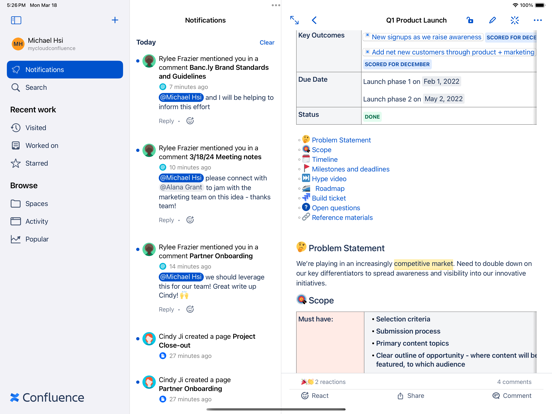Share the page
Image resolution: width=552 pixels, height=414 pixels.
[x=410, y=396]
